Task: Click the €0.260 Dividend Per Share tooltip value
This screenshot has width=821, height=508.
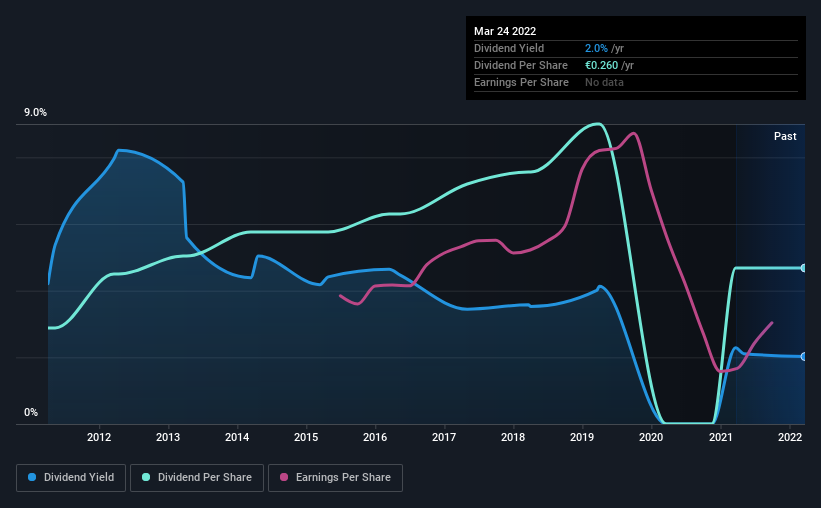Action: [602, 65]
